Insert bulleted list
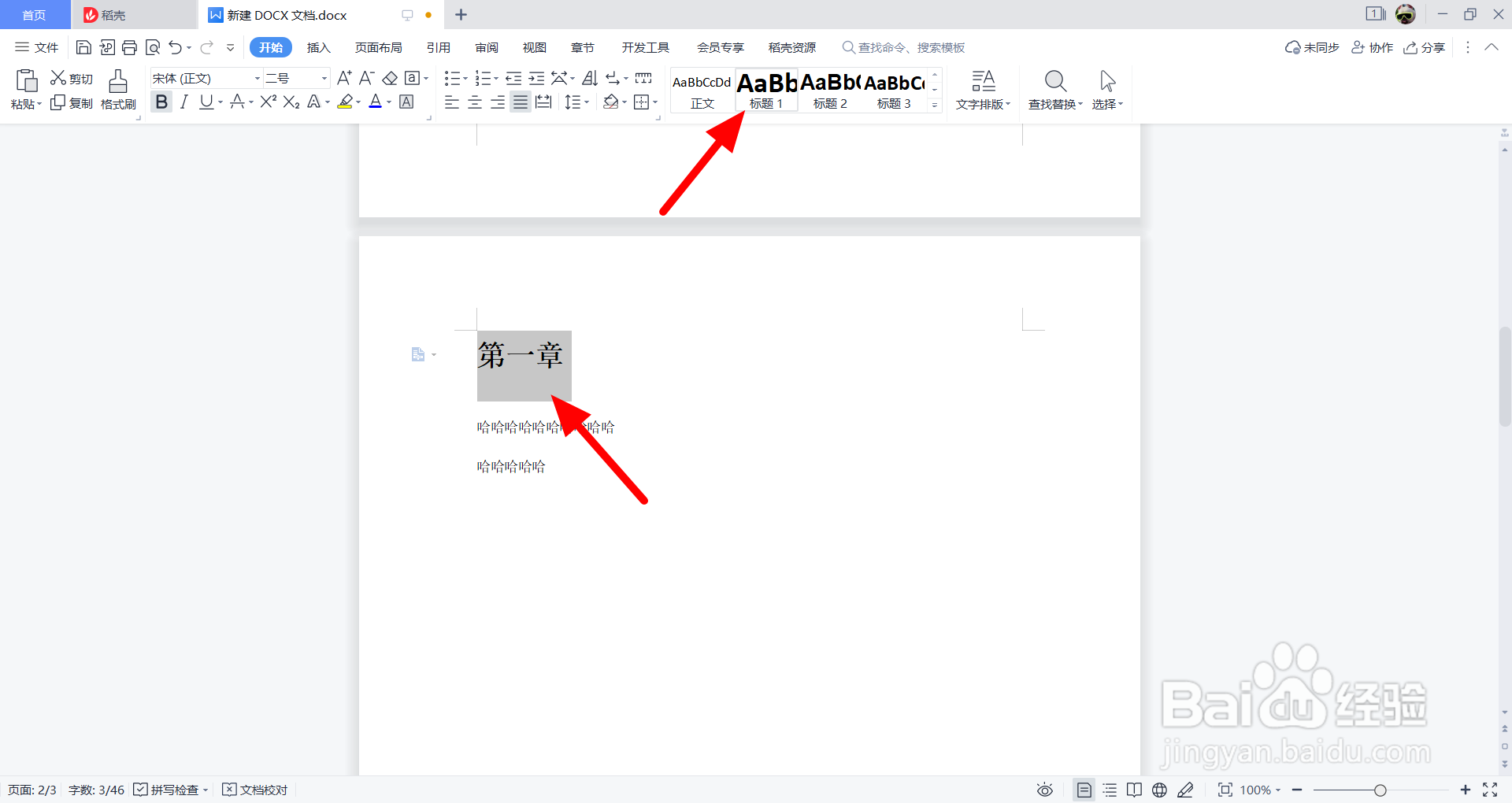The width and height of the screenshot is (1512, 803). (x=452, y=78)
